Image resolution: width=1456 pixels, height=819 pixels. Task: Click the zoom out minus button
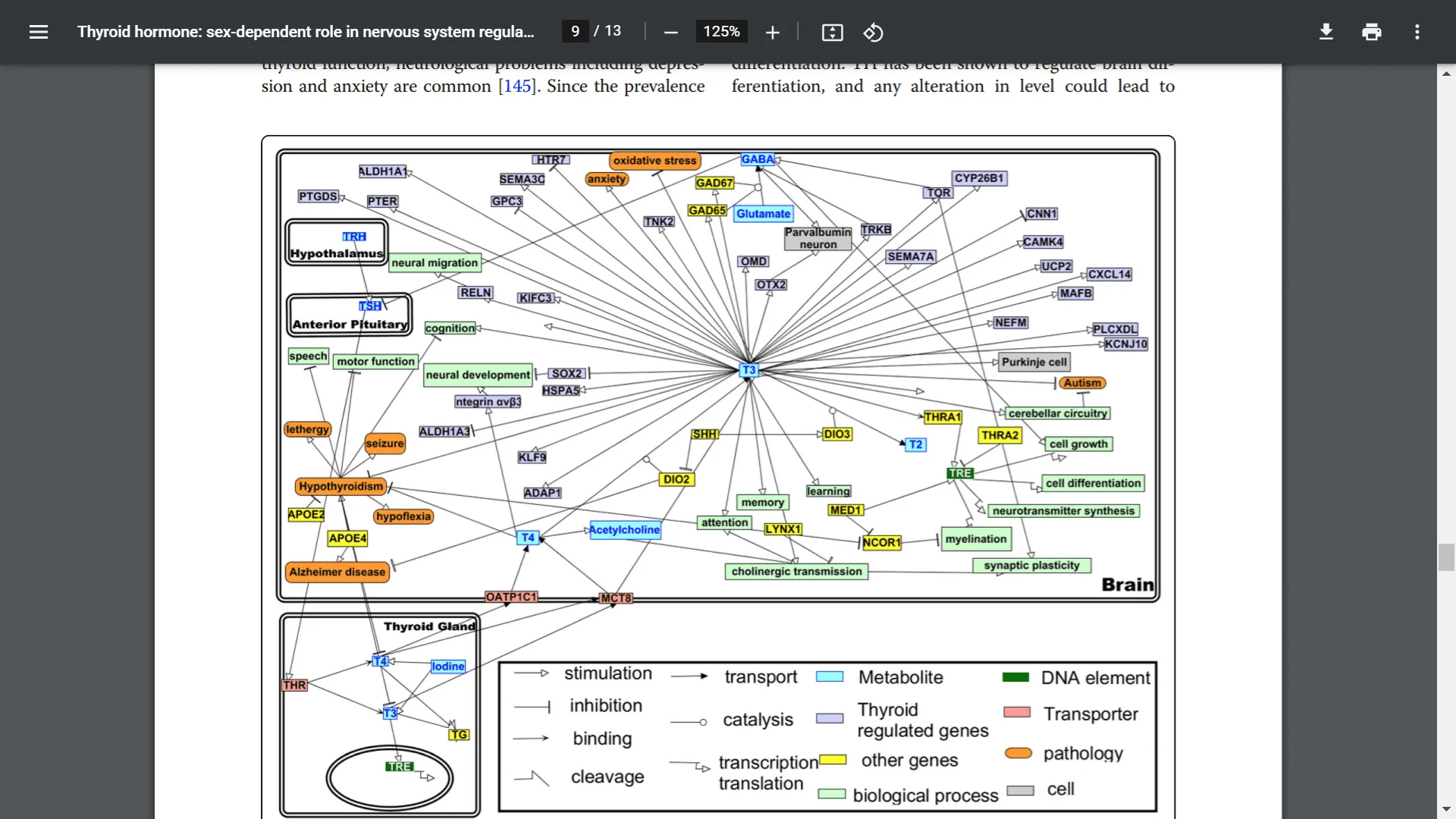(670, 32)
